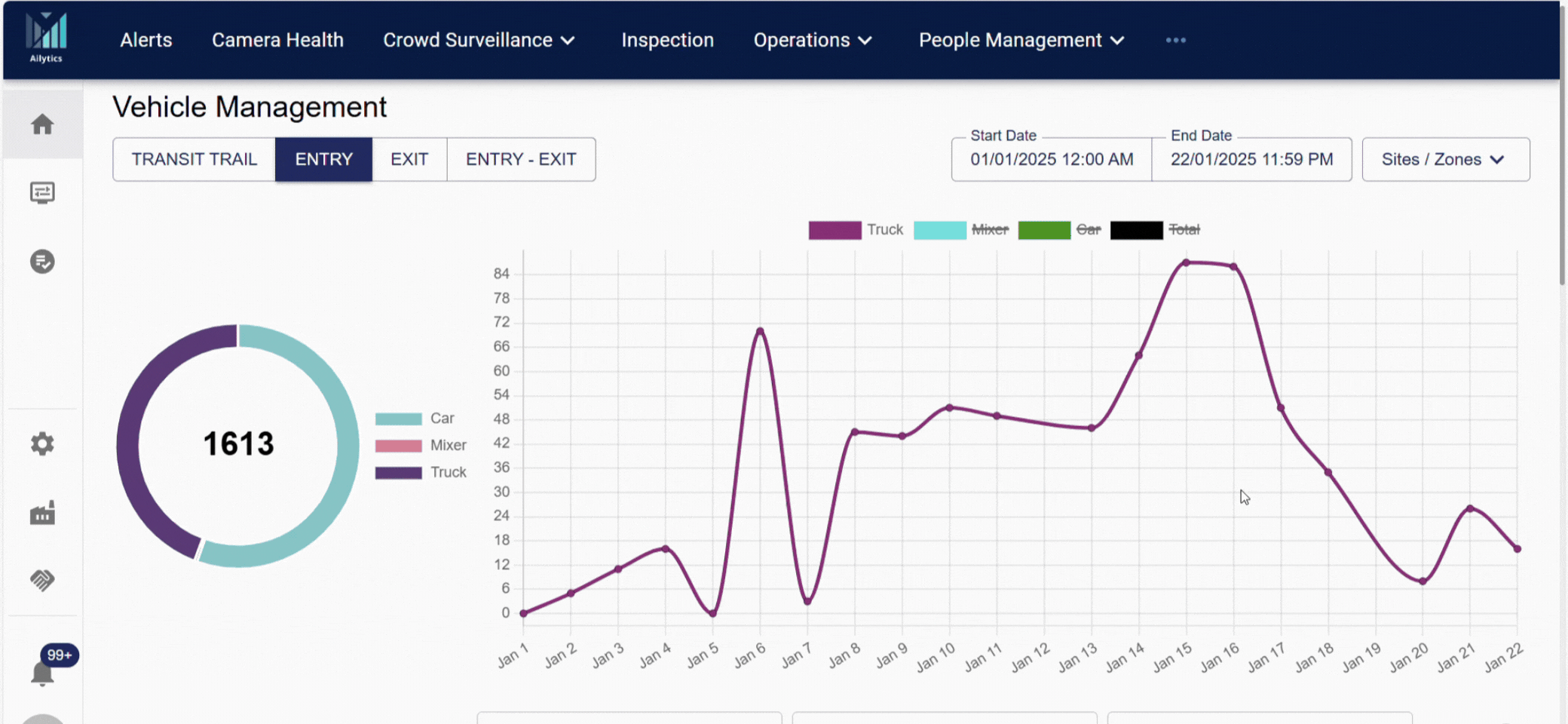Expand Crowd Surveillance dropdown menu

(x=479, y=40)
